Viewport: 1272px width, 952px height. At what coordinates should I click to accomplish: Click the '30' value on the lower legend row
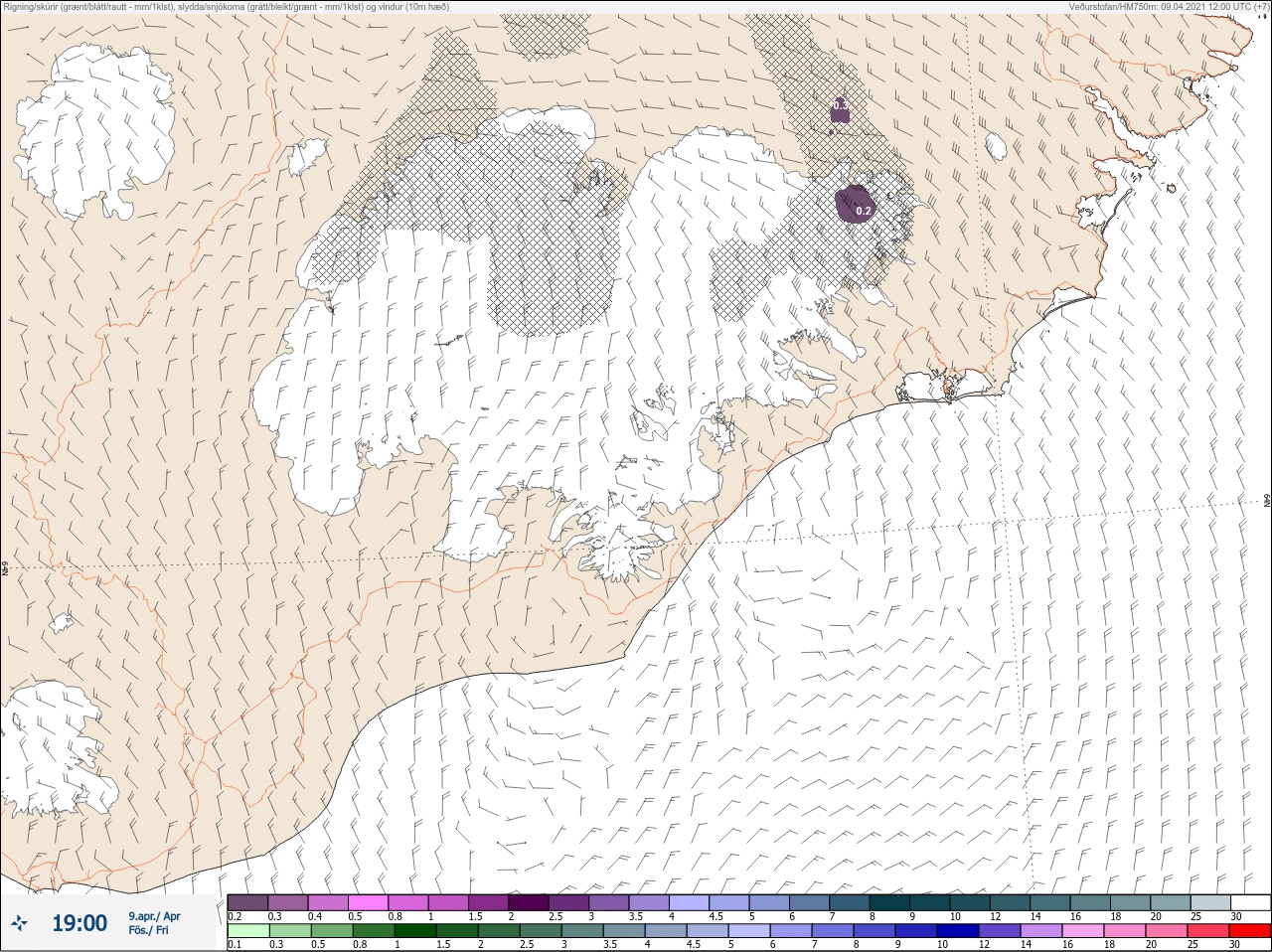pos(1235,945)
